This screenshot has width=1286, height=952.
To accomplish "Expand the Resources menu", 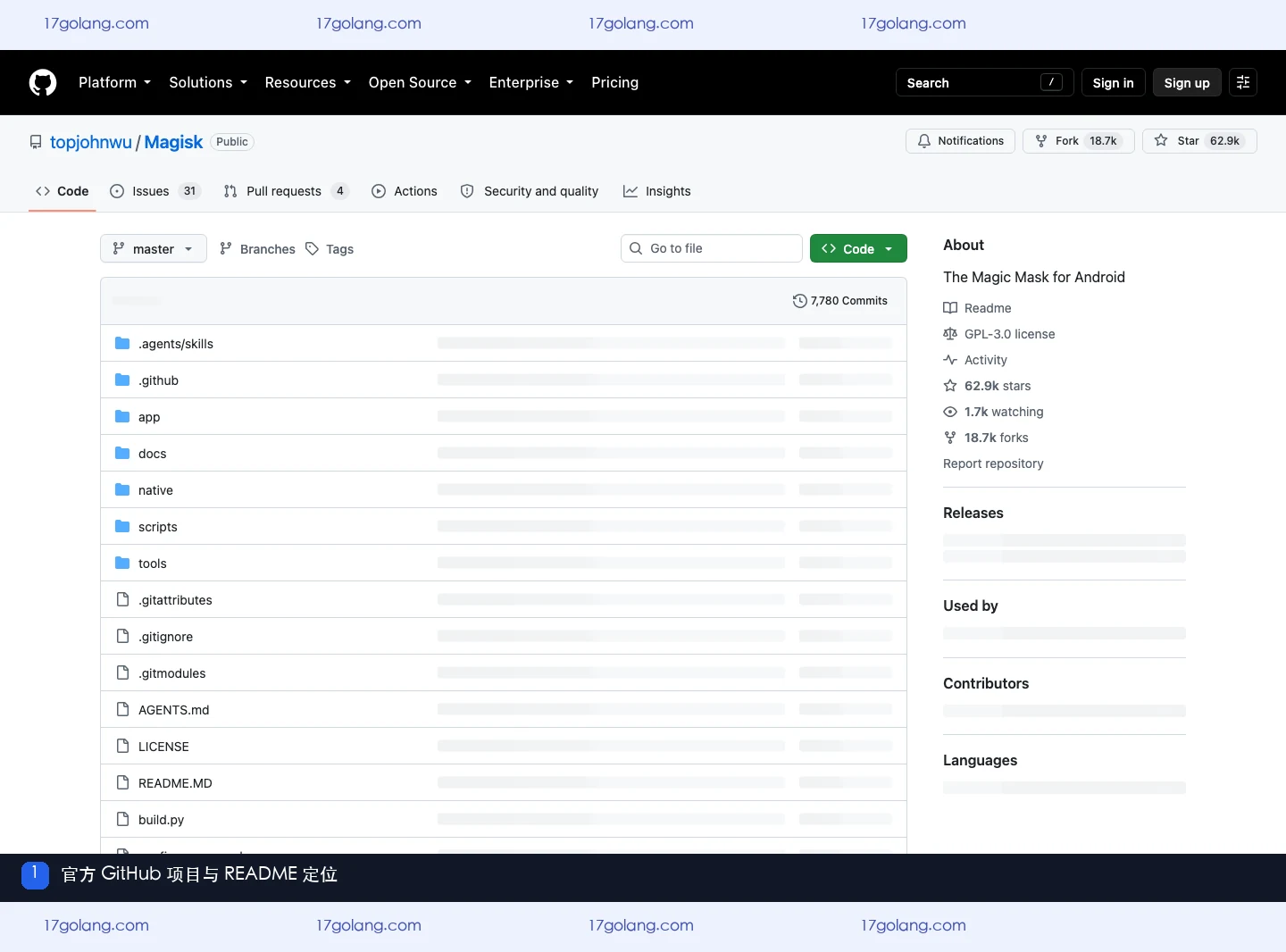I will point(308,82).
